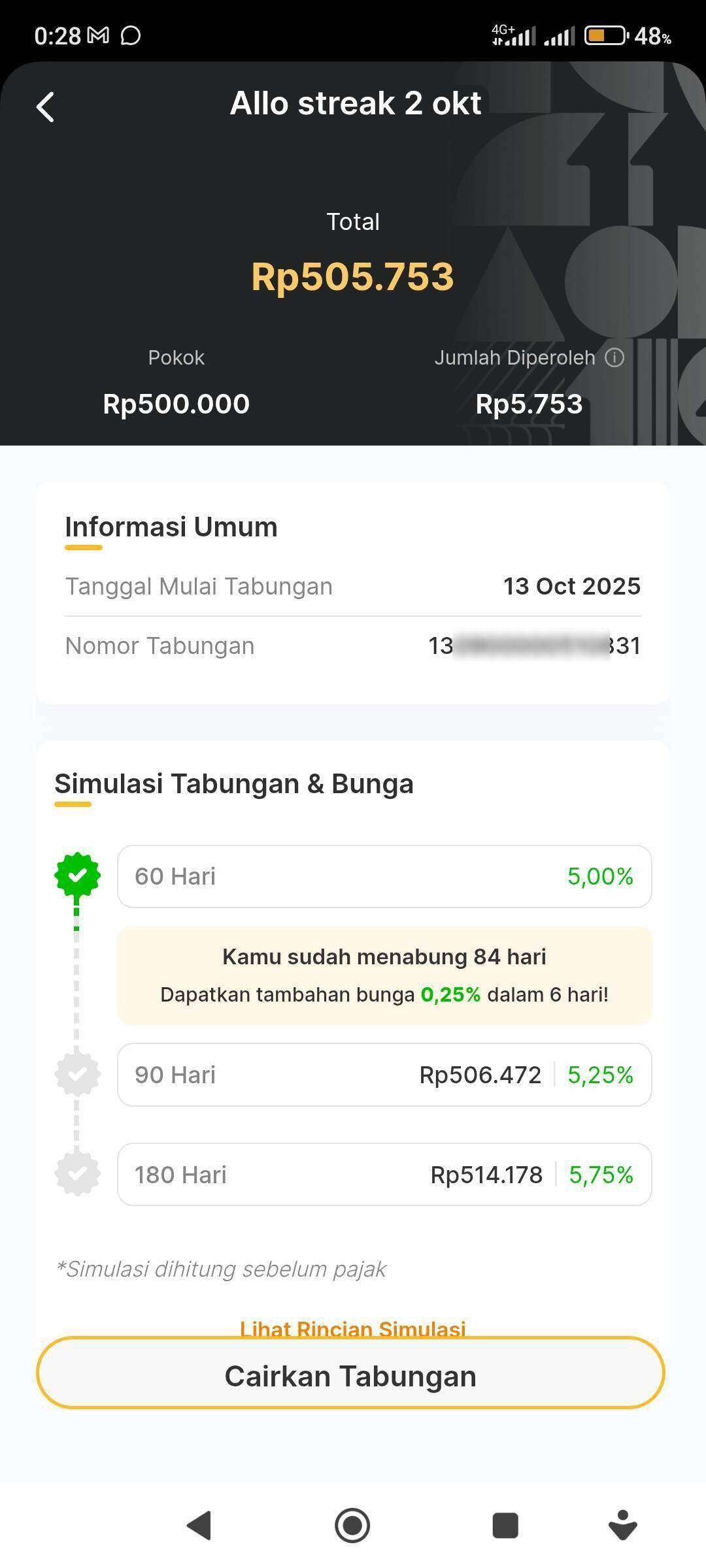Screen dimensions: 706x1568
Task: Tap the 84 hari savings progress banner
Action: click(x=384, y=975)
